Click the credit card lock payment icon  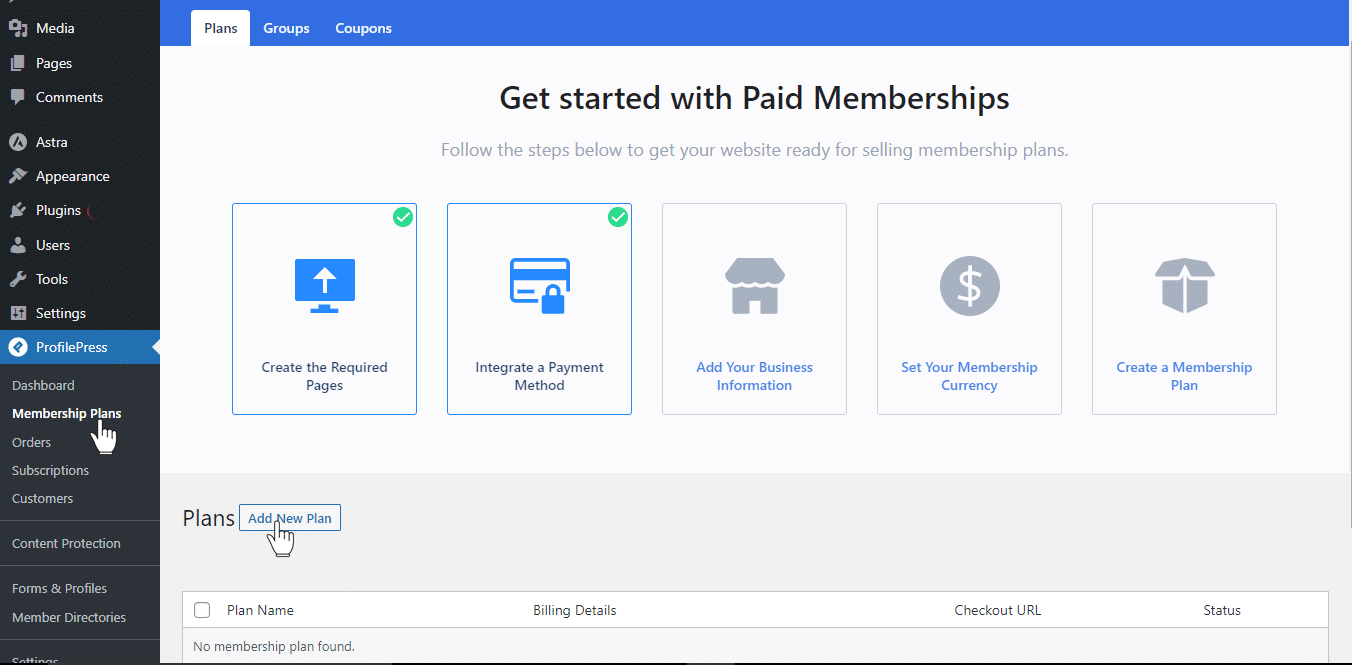click(540, 285)
